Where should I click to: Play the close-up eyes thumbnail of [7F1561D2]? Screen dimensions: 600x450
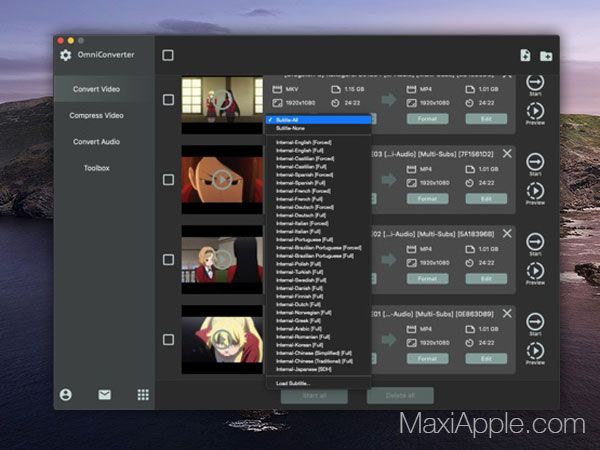pos(222,179)
